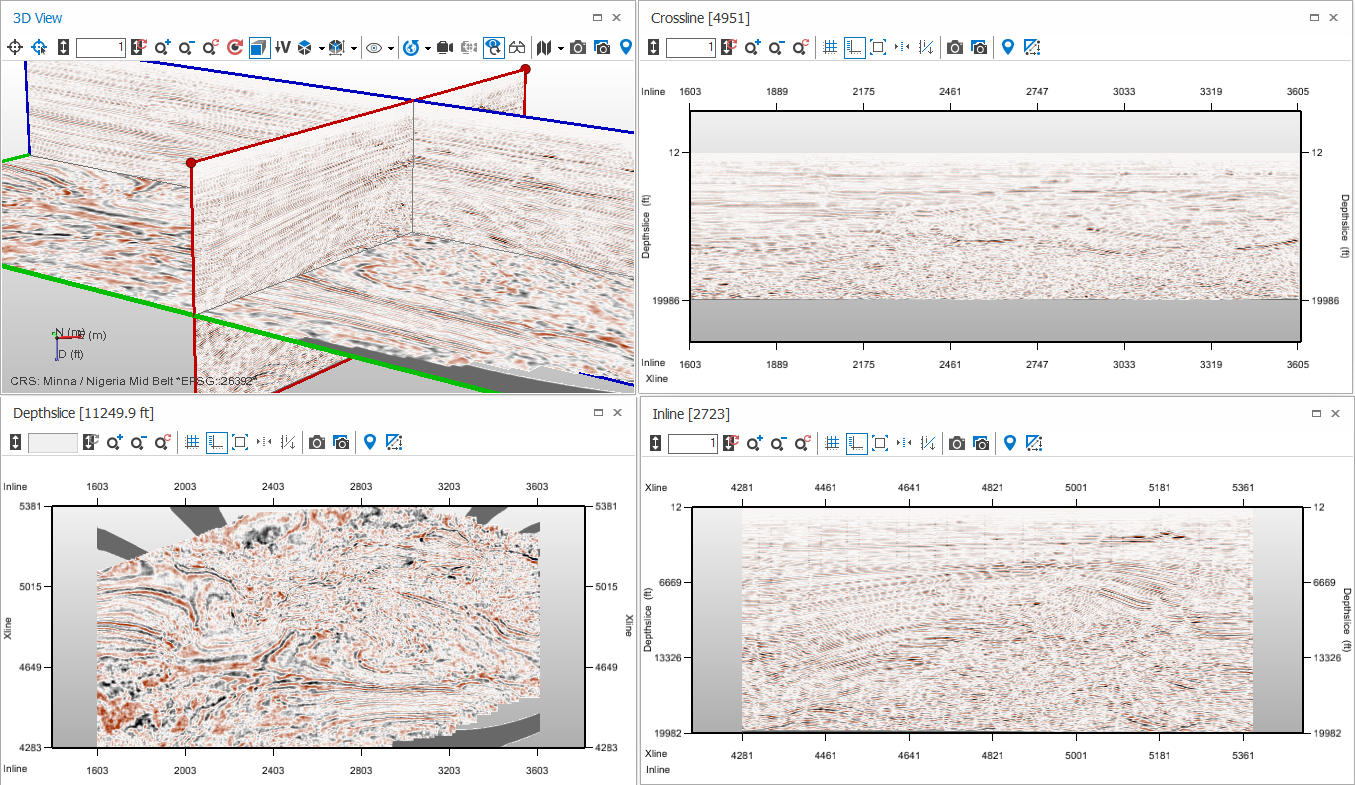Expand the globe rotation dropdown arrow

pos(428,48)
